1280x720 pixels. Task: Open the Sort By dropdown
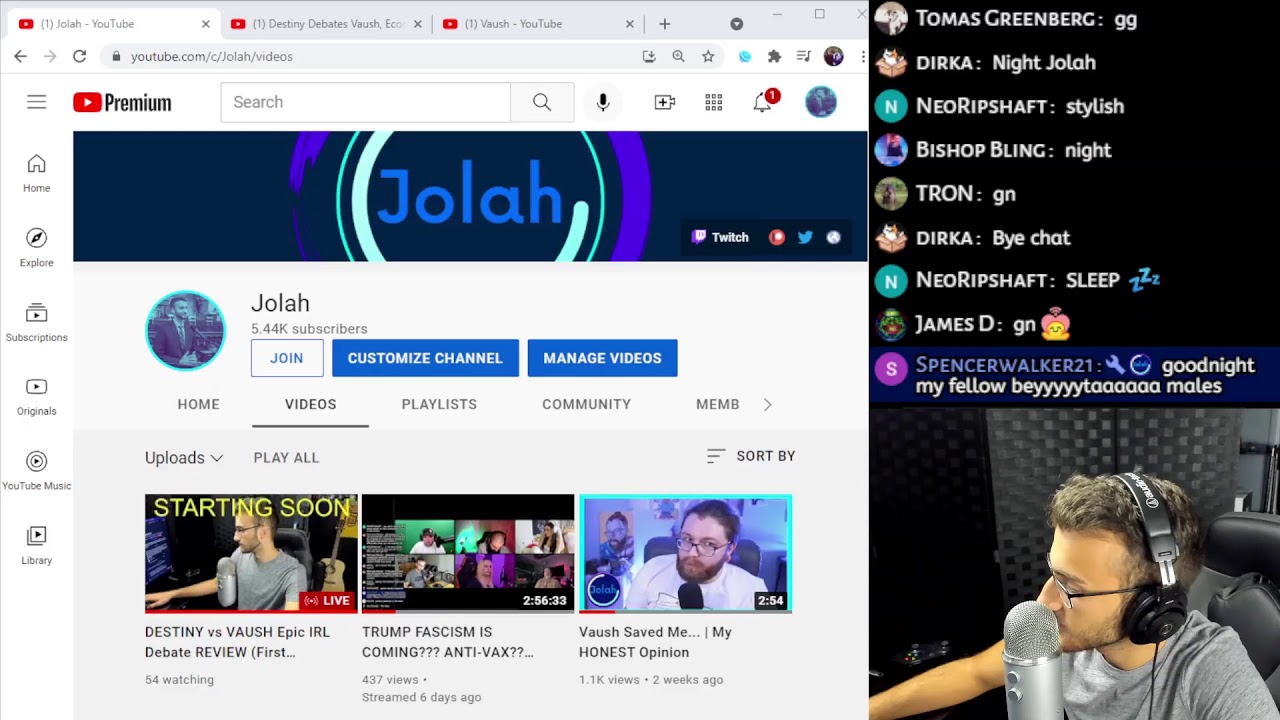(751, 456)
